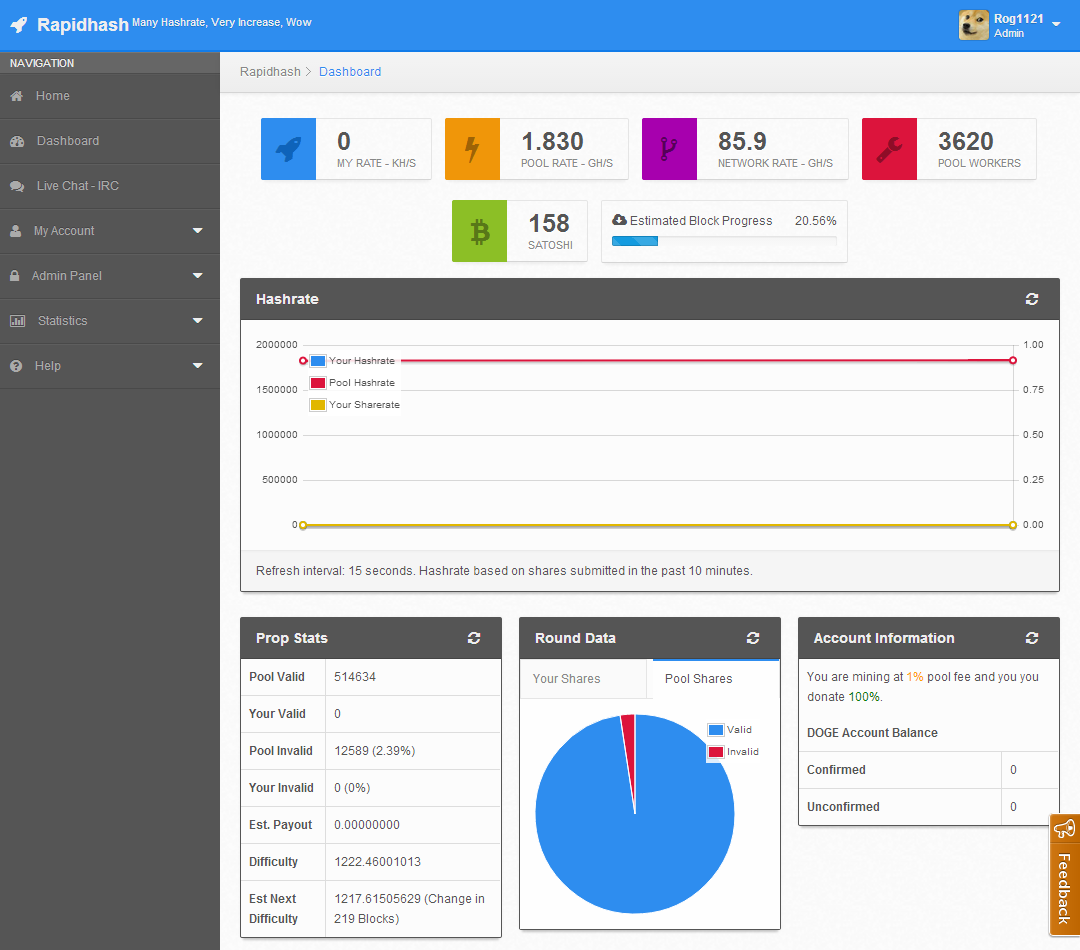Open the Rog1121 user dropdown arrow

[x=1056, y=24]
